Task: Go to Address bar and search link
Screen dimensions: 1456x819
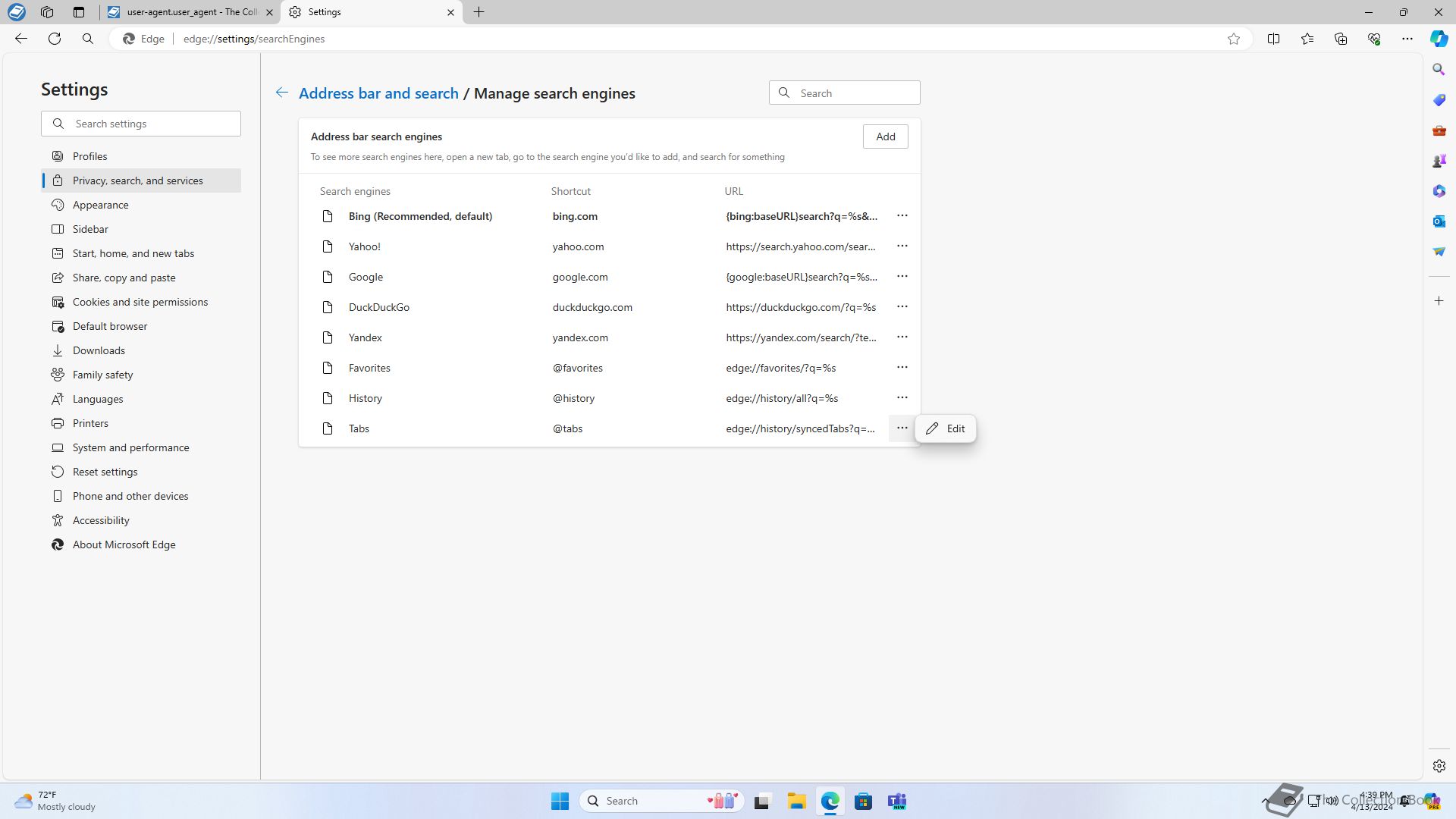Action: click(378, 93)
